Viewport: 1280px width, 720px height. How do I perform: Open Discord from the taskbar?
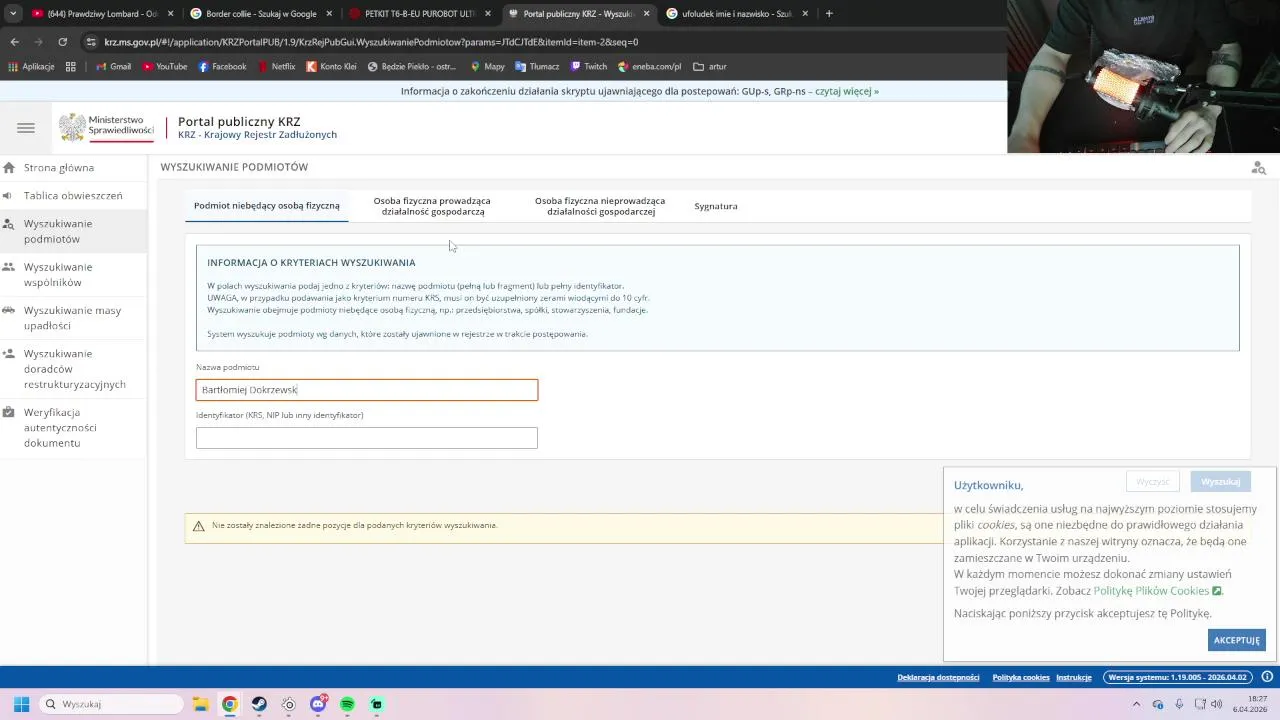click(318, 704)
